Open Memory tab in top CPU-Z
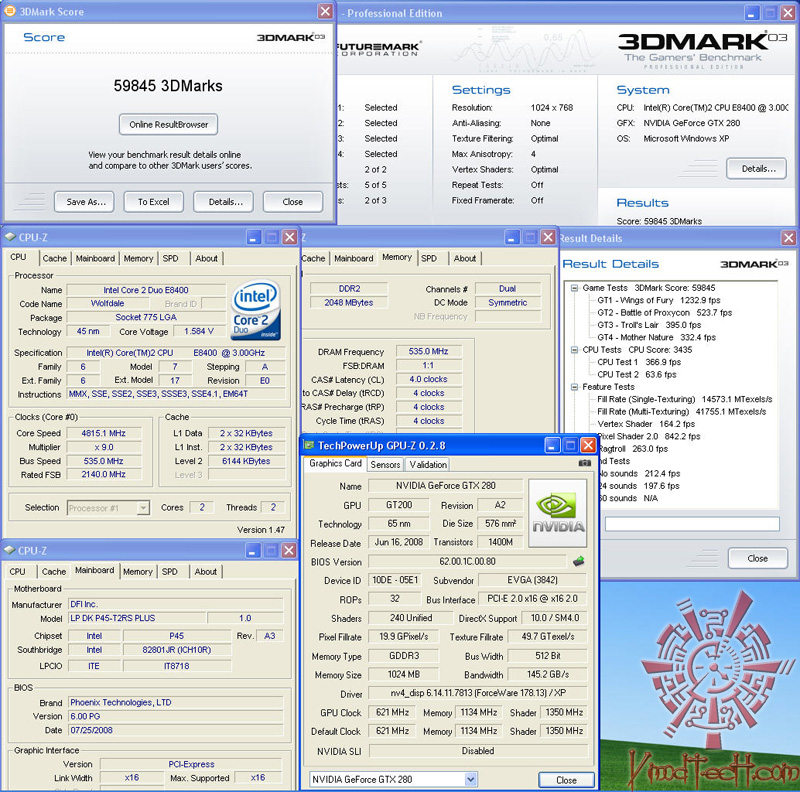Image resolution: width=800 pixels, height=792 pixels. (138, 259)
